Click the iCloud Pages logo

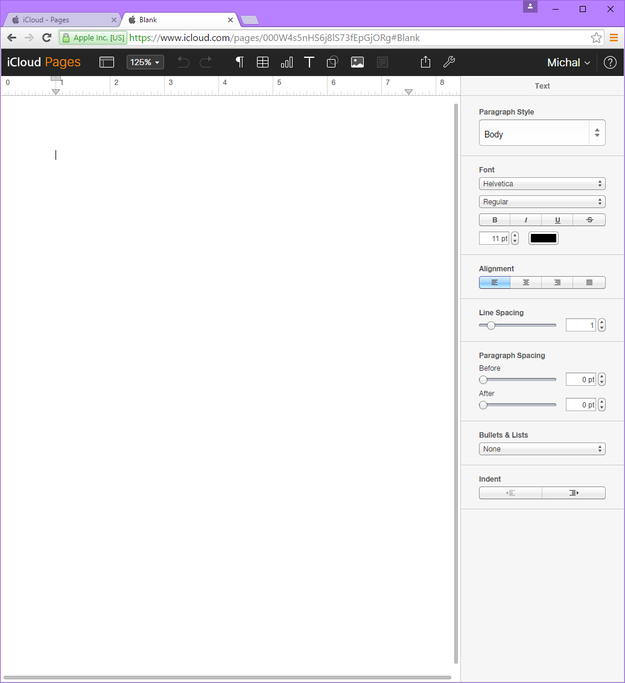coord(44,62)
